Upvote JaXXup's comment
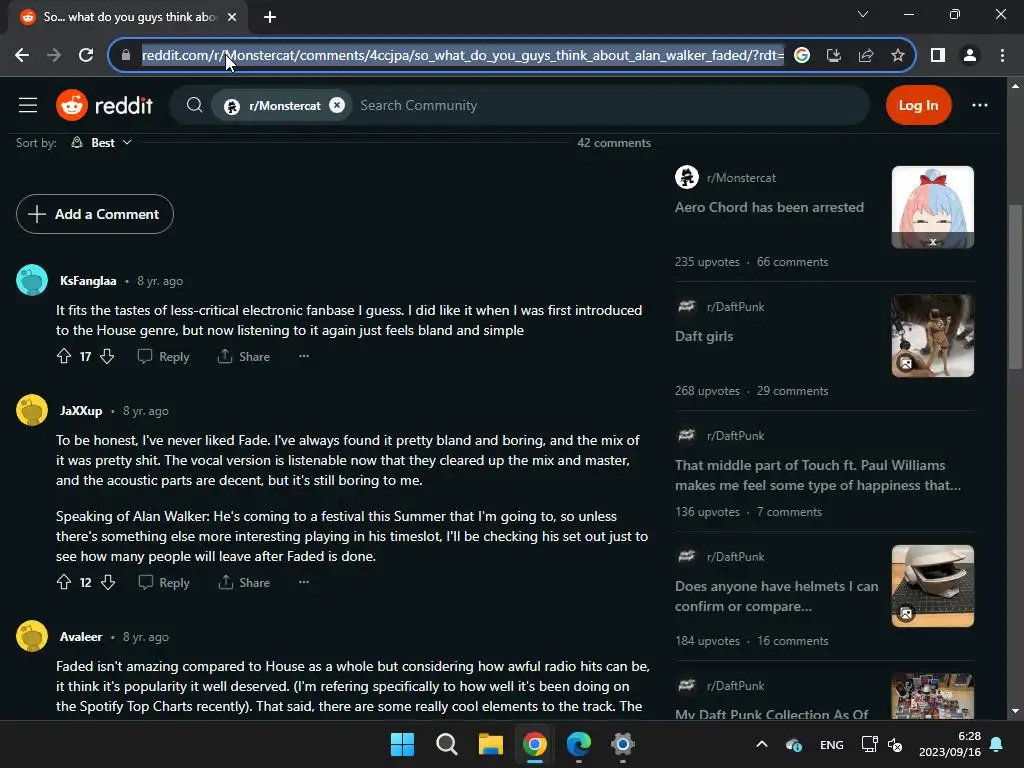Screen dimensions: 1024x768 pos(64,583)
